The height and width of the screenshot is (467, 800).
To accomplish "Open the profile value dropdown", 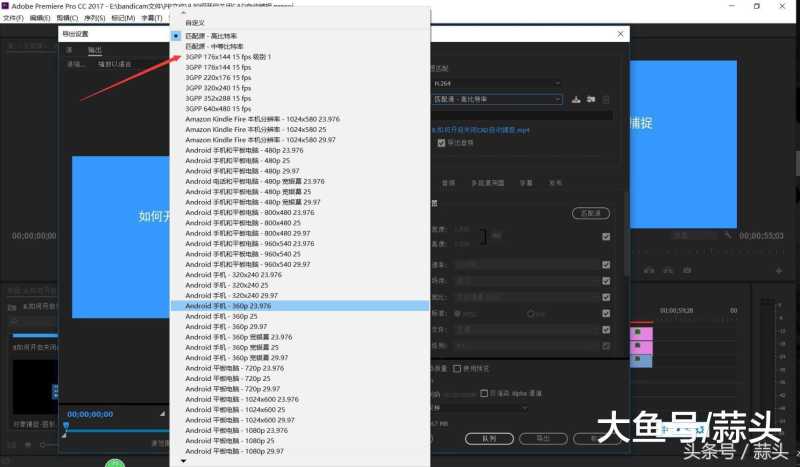I will pyautogui.click(x=527, y=330).
